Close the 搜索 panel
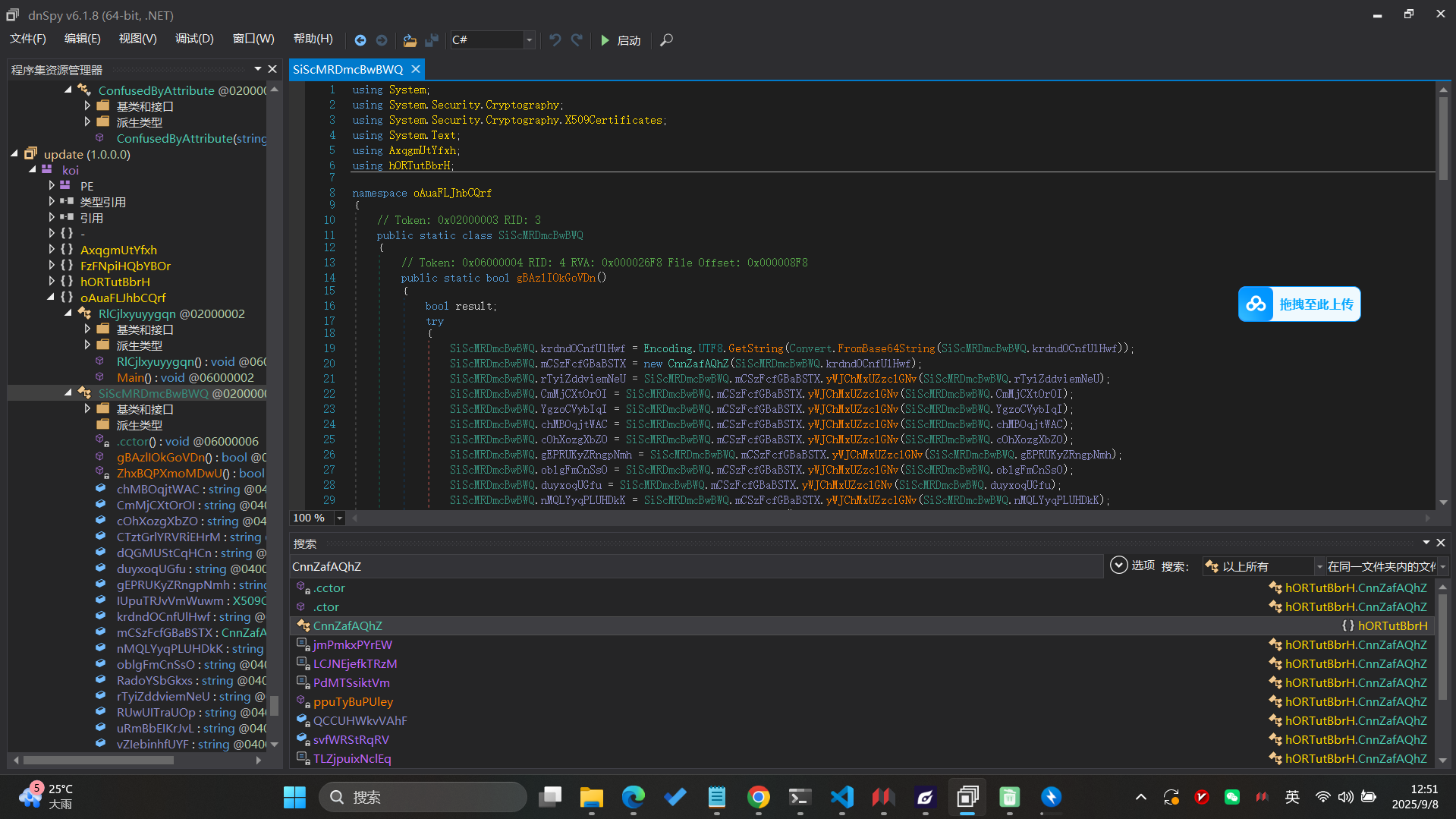Screen dimensions: 1456x819 coord(1441,543)
